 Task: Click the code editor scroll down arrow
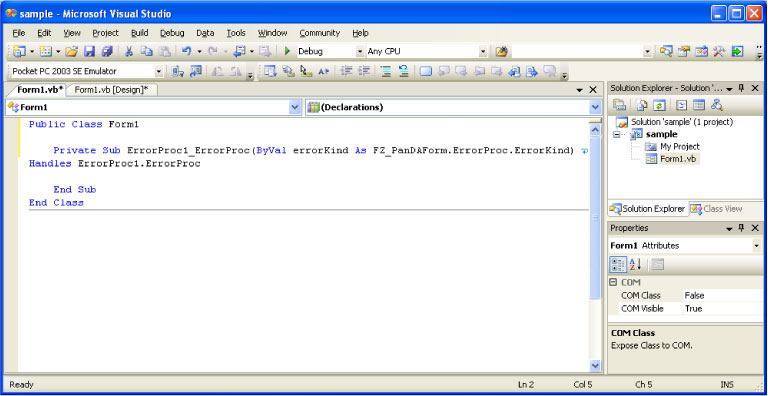(596, 365)
